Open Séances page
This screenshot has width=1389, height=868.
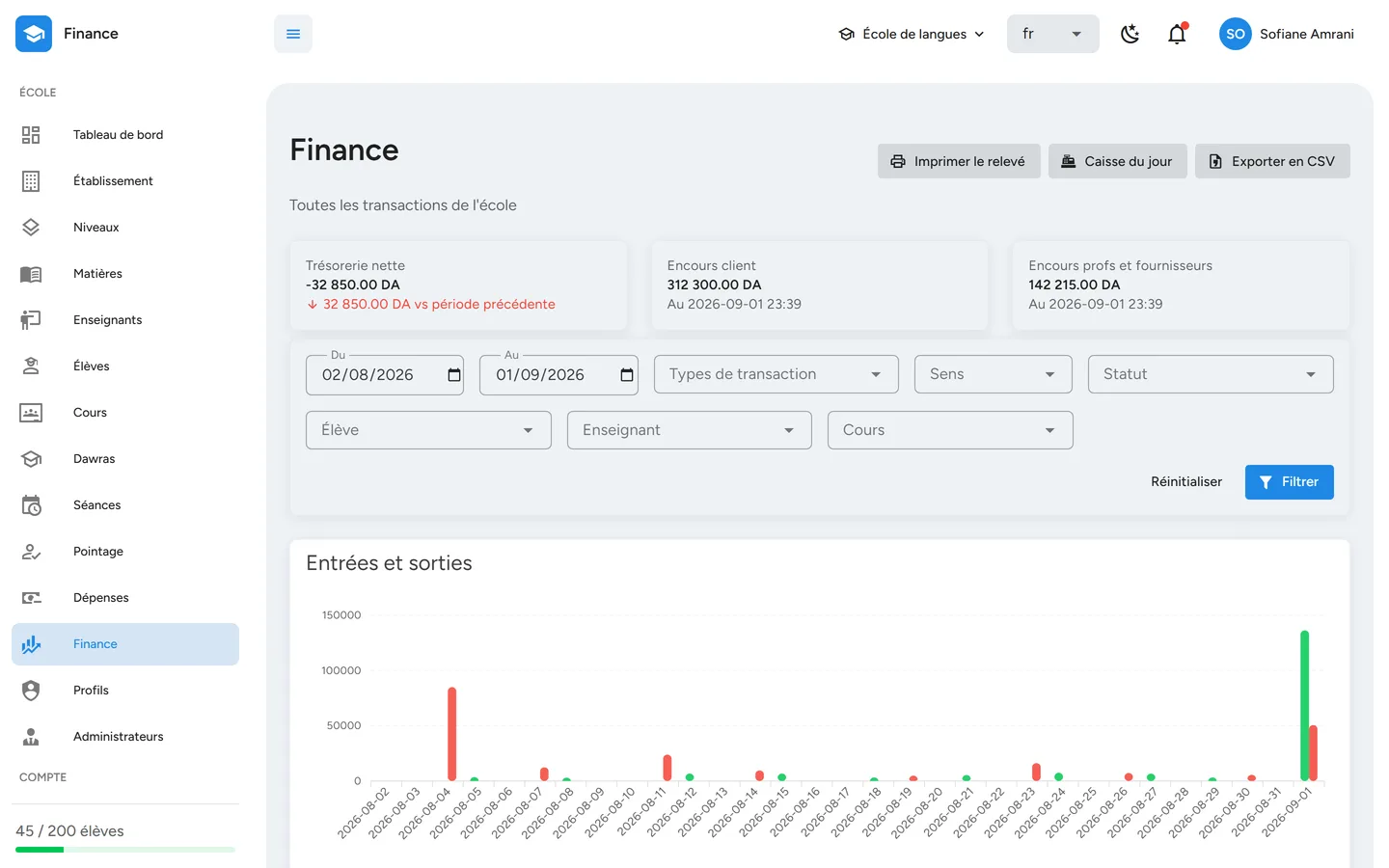point(125,505)
